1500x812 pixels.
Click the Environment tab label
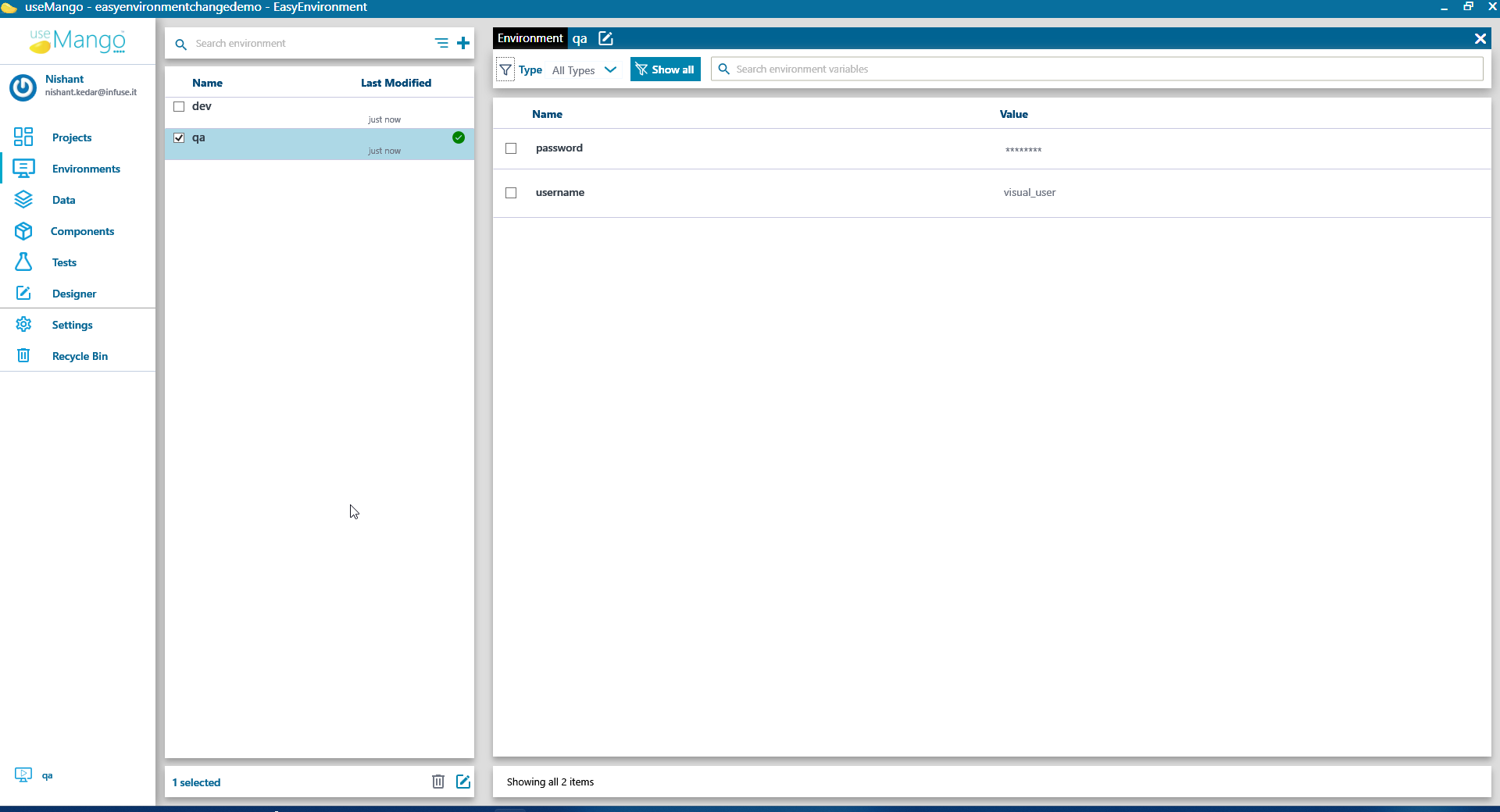530,38
